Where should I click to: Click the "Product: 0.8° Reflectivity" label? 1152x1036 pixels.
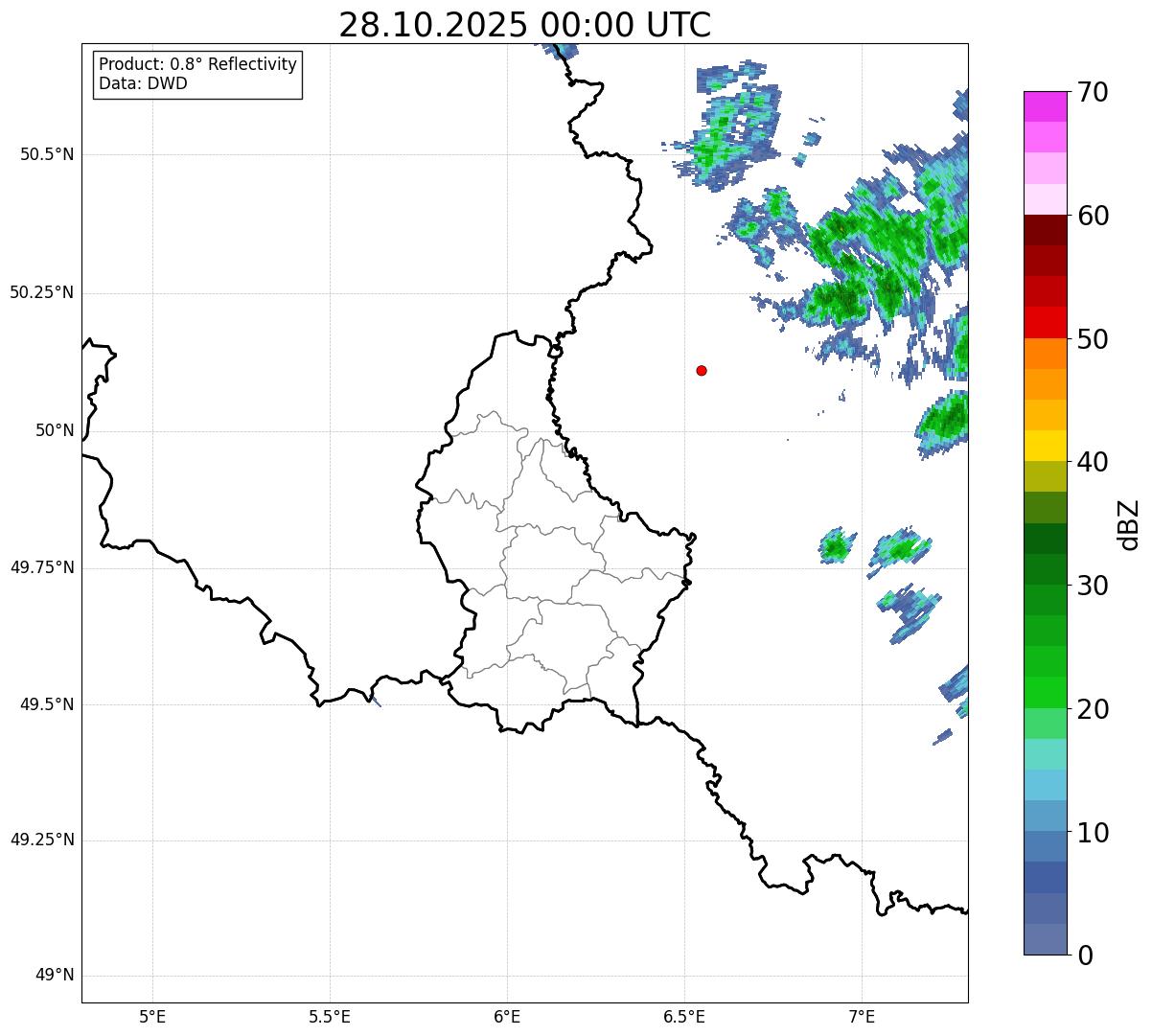[x=198, y=64]
